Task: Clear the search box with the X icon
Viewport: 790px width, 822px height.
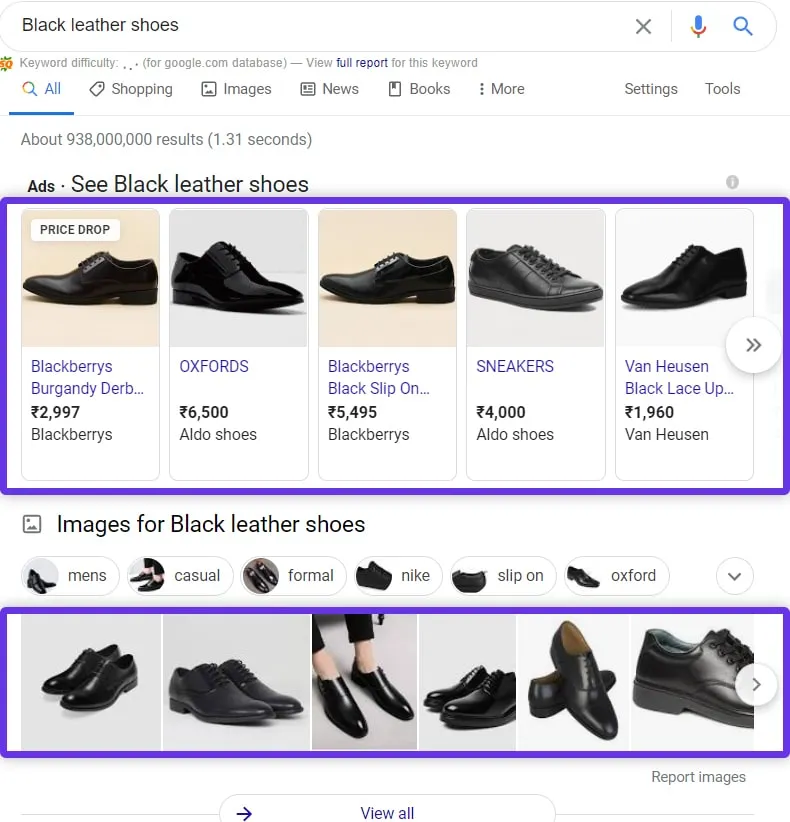Action: [643, 26]
